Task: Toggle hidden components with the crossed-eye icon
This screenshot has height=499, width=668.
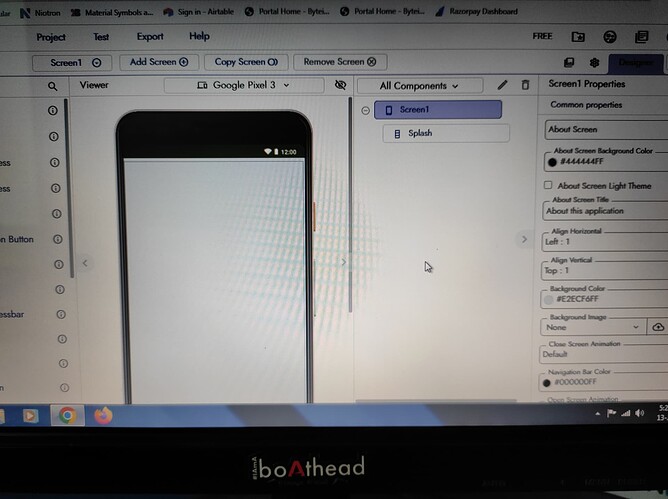Action: 340,85
